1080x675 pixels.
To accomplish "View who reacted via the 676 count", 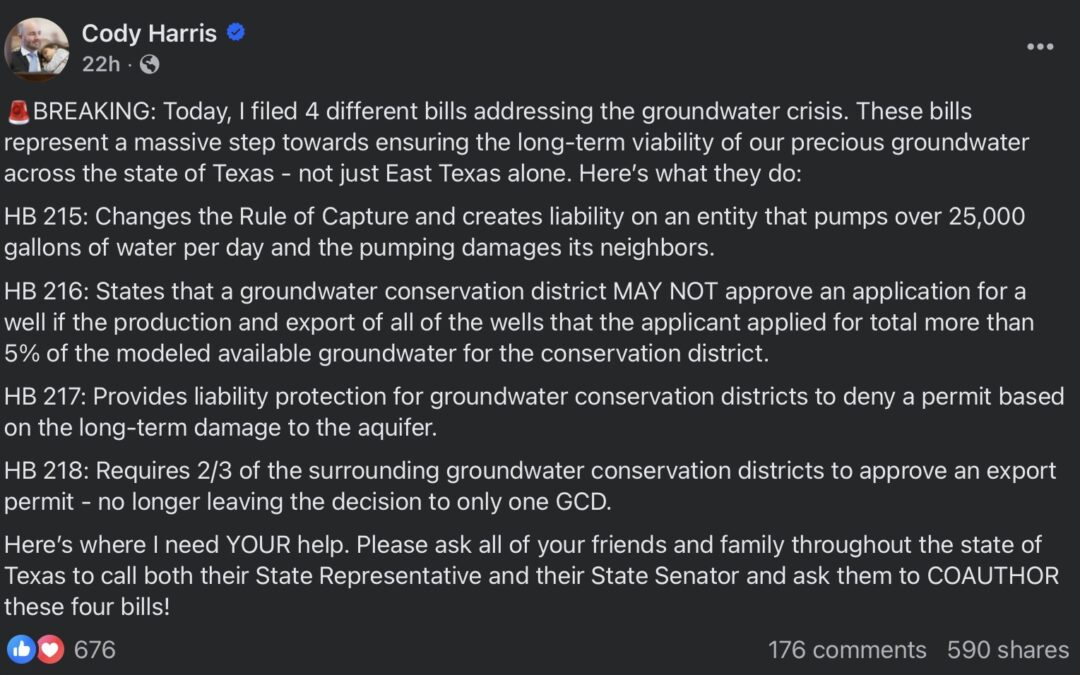I will tap(95, 649).
